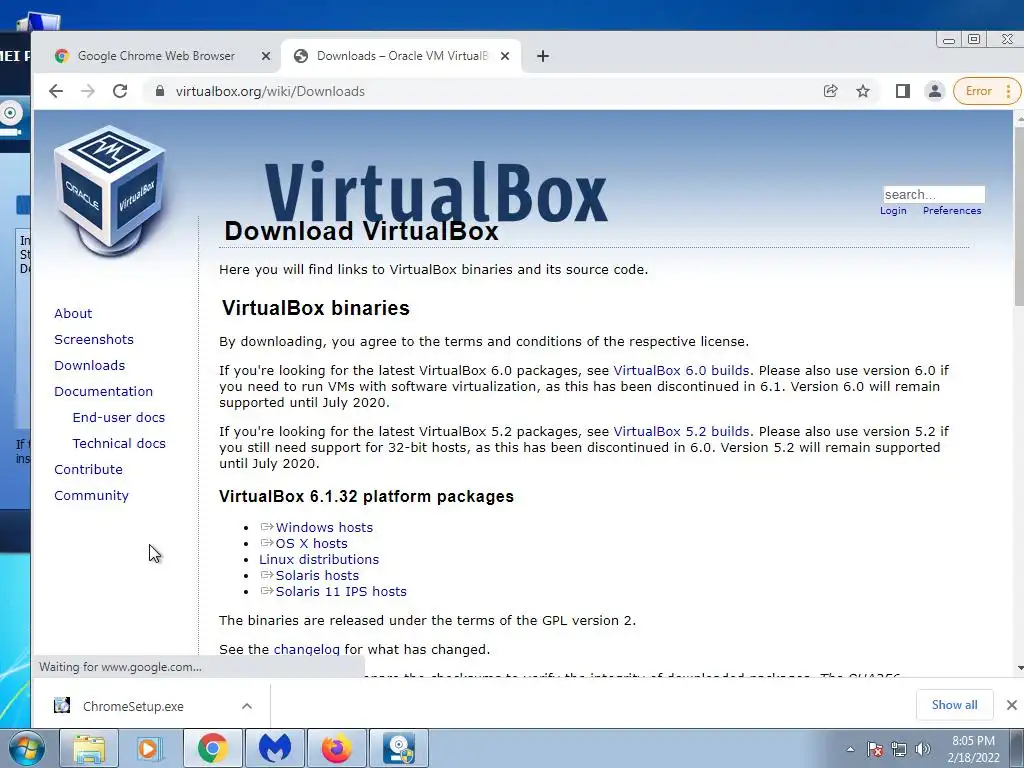The width and height of the screenshot is (1024, 768).
Task: Open a new tab with the plus button
Action: pyautogui.click(x=543, y=56)
